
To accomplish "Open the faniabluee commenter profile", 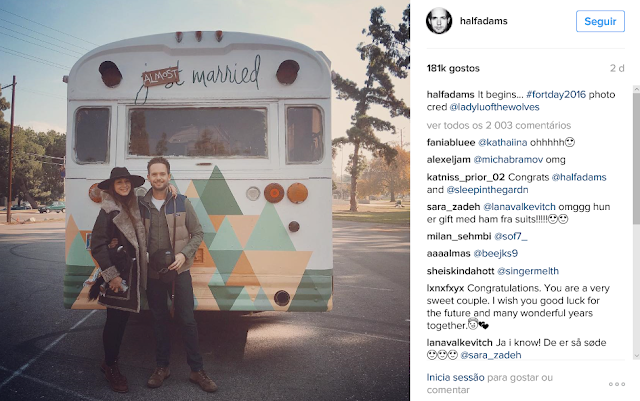I will tap(451, 143).
